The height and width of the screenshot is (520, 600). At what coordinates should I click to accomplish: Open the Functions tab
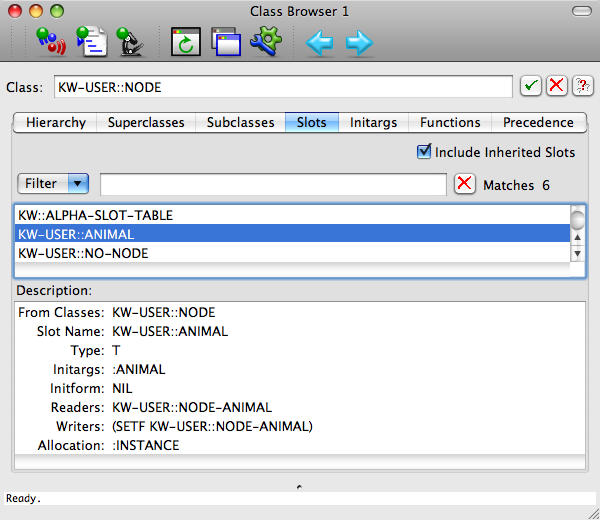(x=450, y=122)
